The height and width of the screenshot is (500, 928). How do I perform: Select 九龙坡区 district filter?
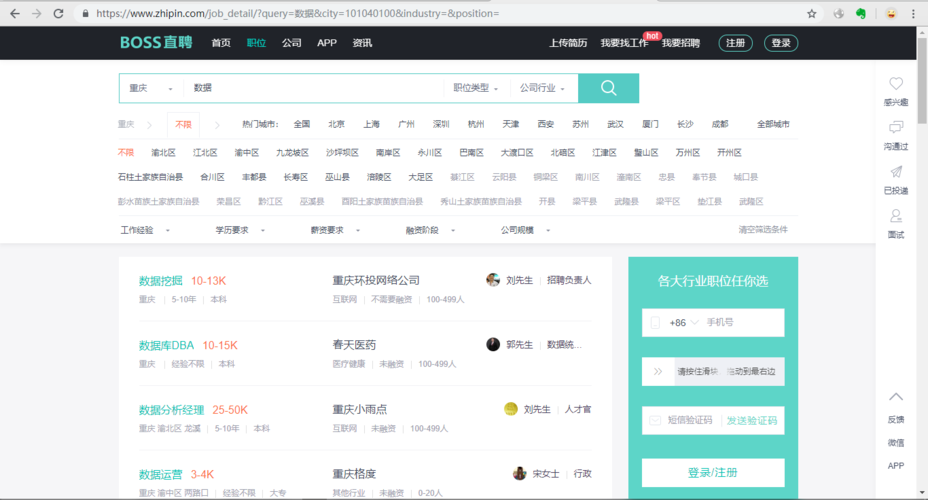click(x=292, y=153)
